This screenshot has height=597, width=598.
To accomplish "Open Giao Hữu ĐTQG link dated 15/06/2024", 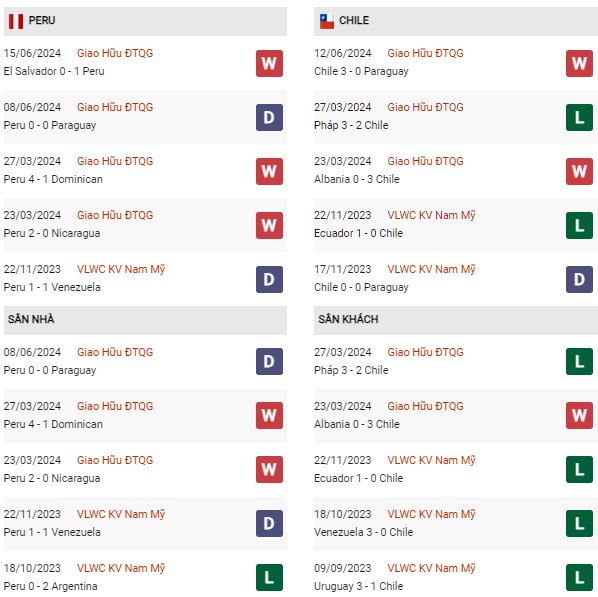I will pyautogui.click(x=115, y=53).
